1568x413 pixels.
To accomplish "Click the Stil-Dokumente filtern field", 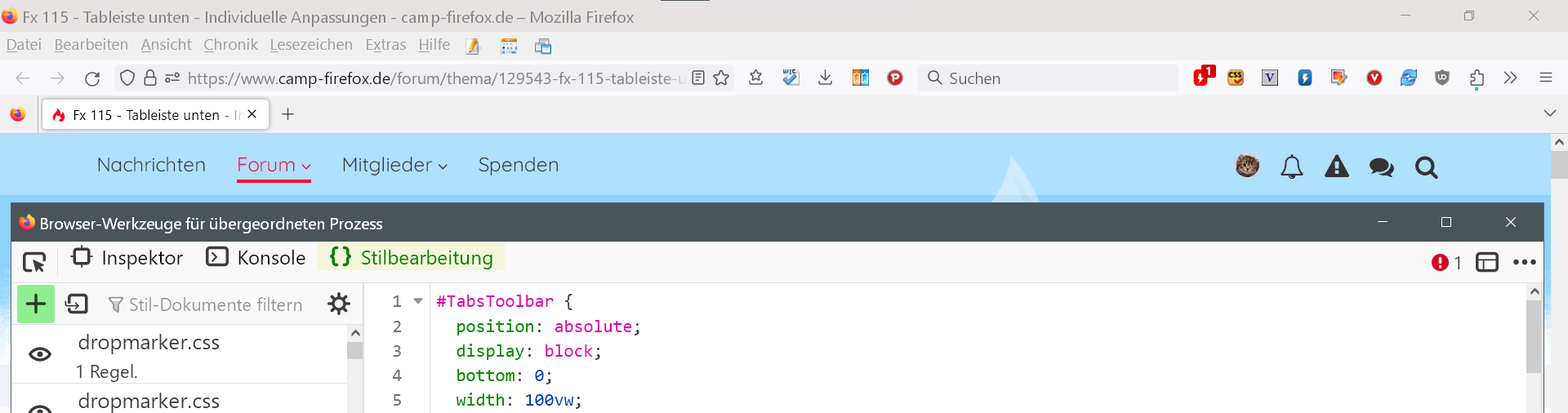I will [x=206, y=304].
